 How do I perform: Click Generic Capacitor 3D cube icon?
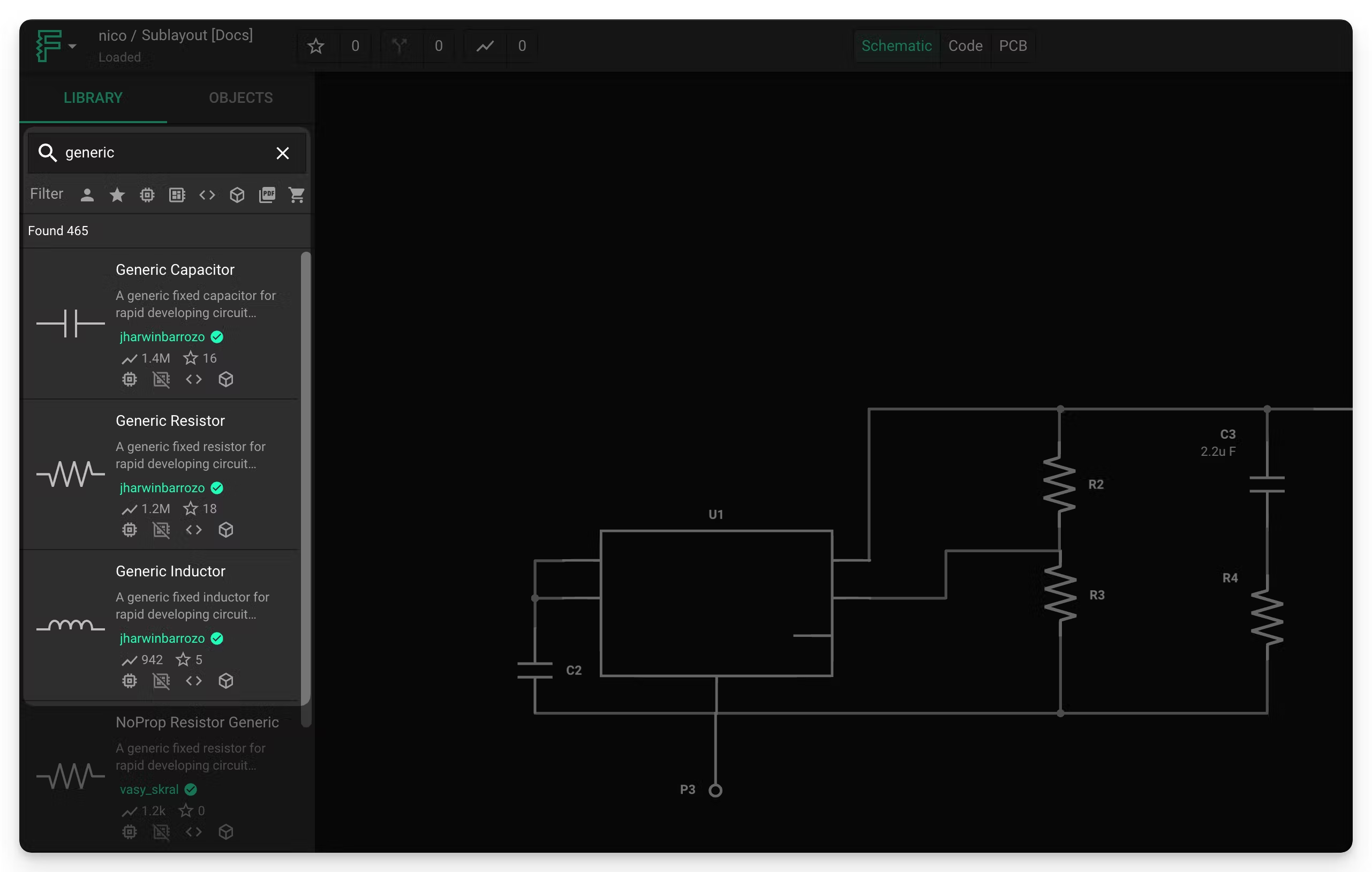pyautogui.click(x=225, y=380)
